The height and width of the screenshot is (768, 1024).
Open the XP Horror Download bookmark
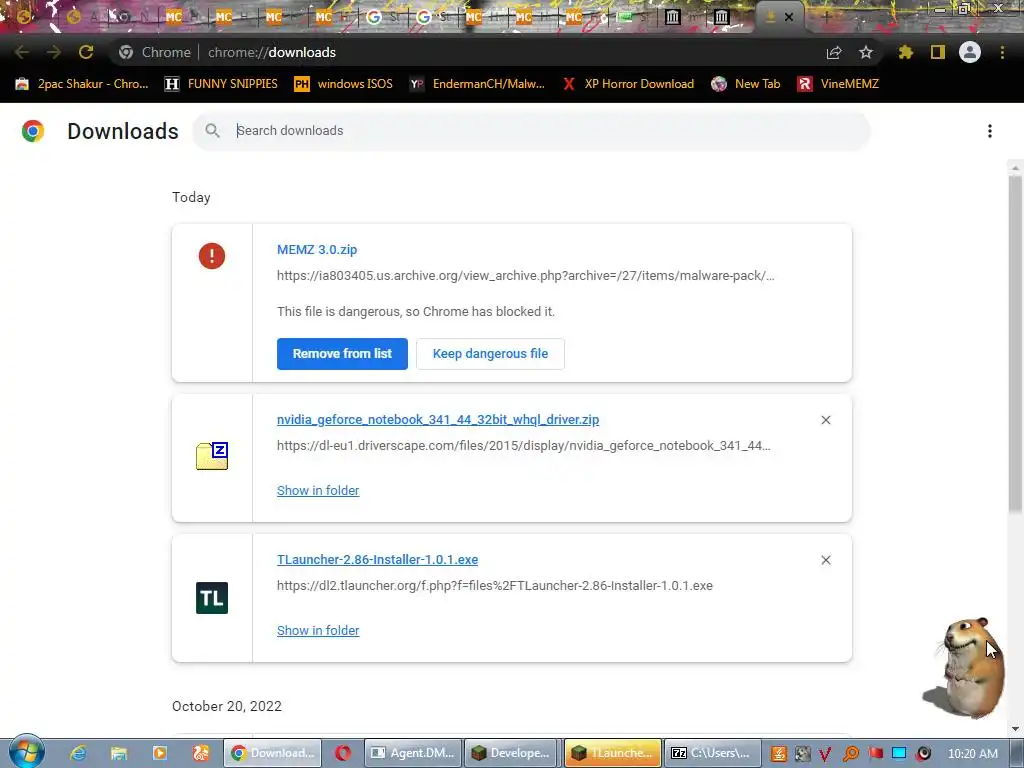628,84
